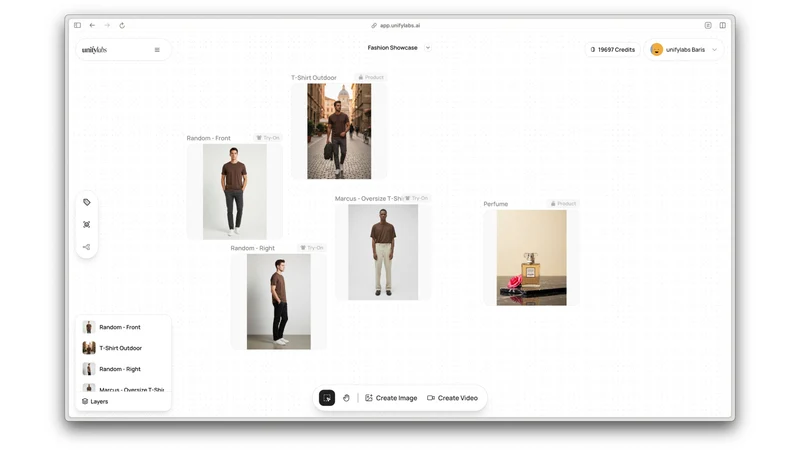Viewport: 800px width, 450px height.
Task: Activate the hand pan tool
Action: pos(346,398)
